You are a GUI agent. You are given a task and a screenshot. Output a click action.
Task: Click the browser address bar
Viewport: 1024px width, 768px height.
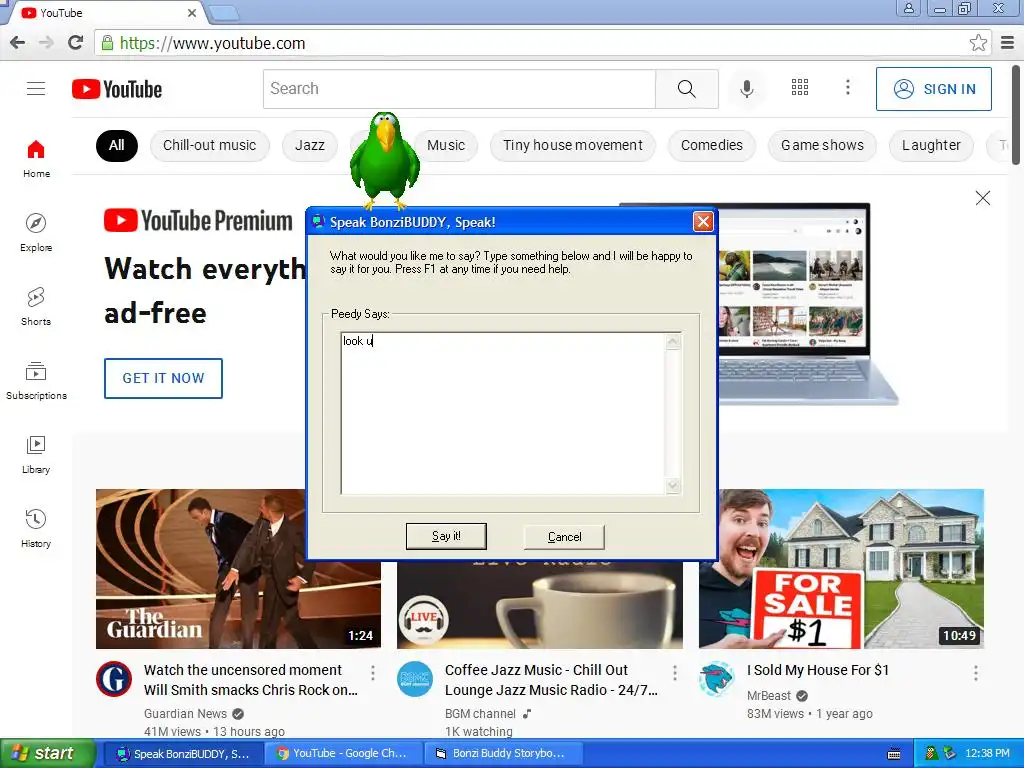(536, 43)
